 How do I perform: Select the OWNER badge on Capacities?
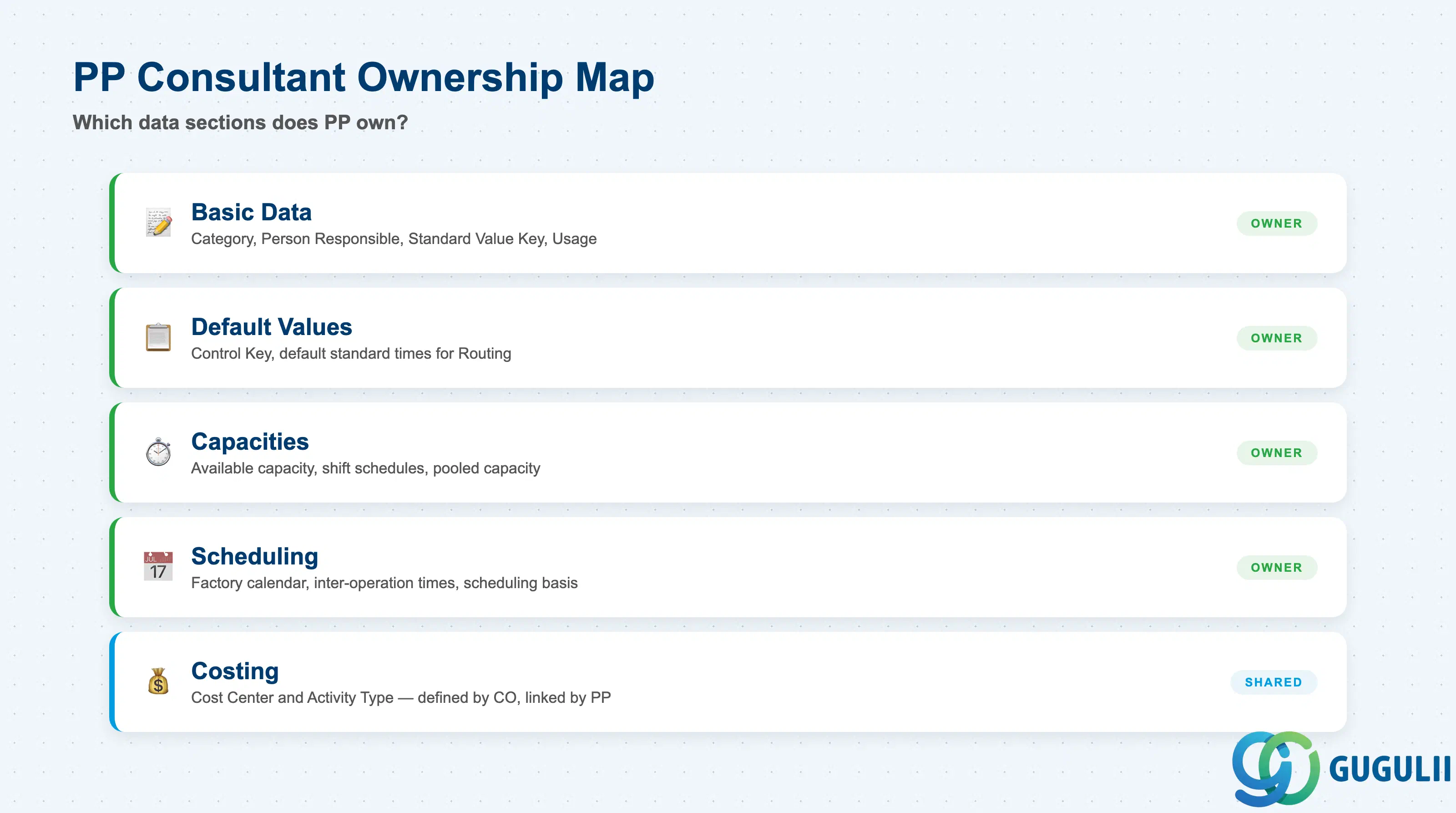coord(1277,453)
